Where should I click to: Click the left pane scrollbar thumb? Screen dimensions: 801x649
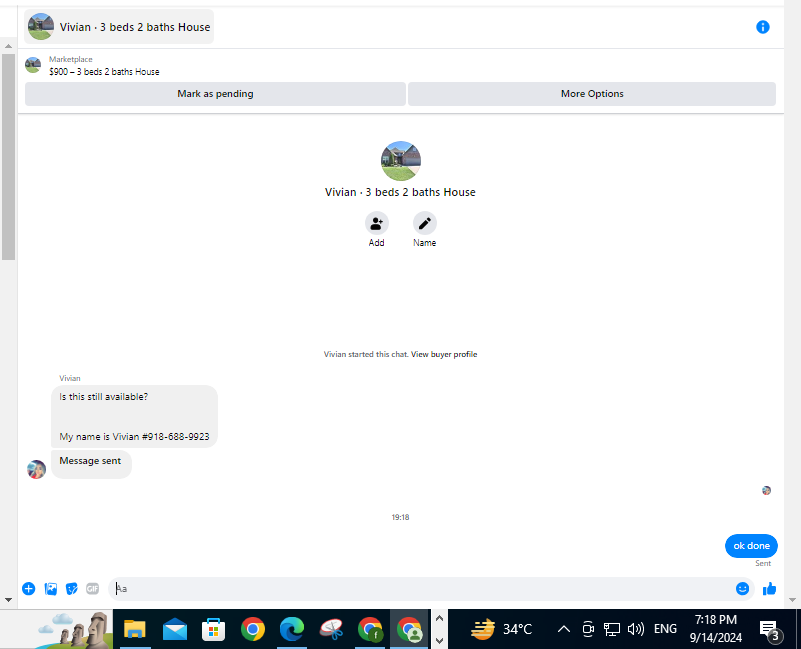8,157
